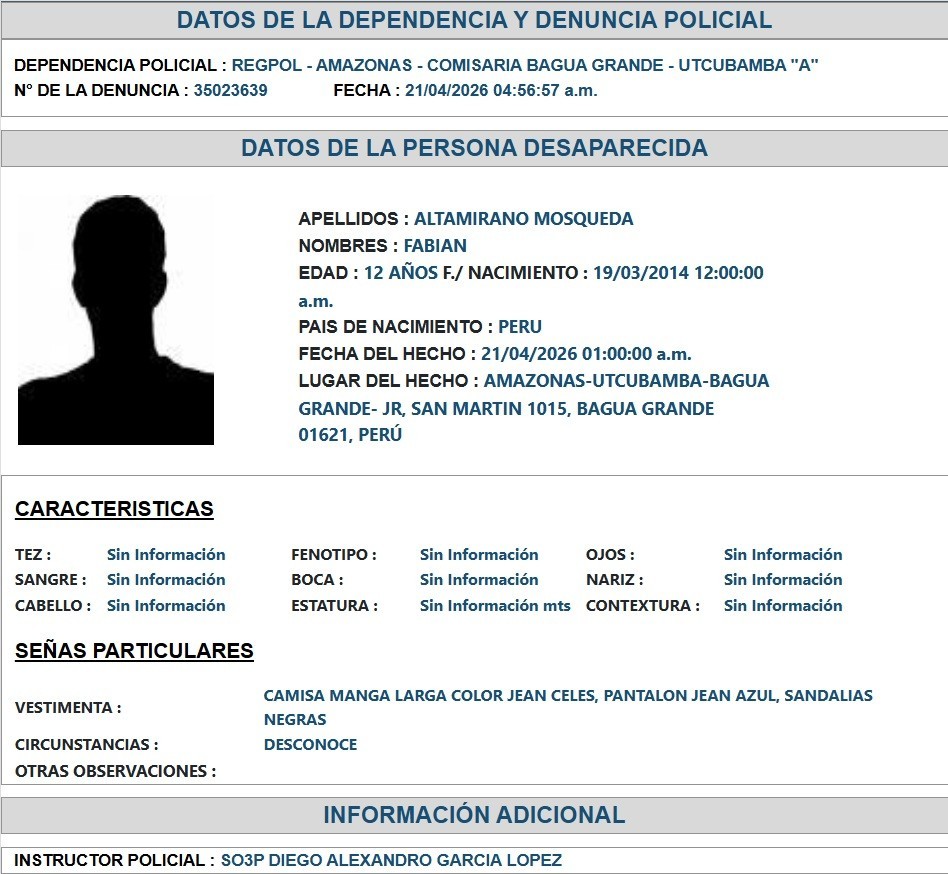
Task: Select the country of birth value PERU
Action: [520, 327]
